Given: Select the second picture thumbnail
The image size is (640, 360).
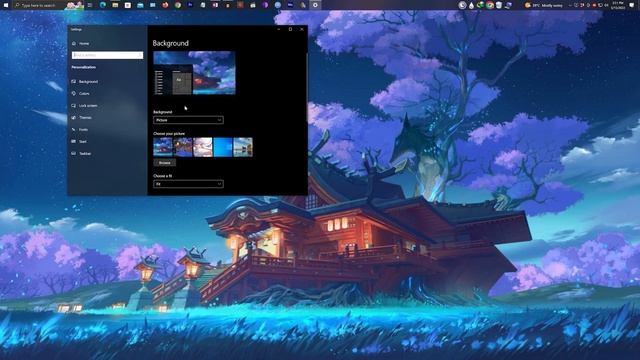Looking at the screenshot, I should (182, 147).
